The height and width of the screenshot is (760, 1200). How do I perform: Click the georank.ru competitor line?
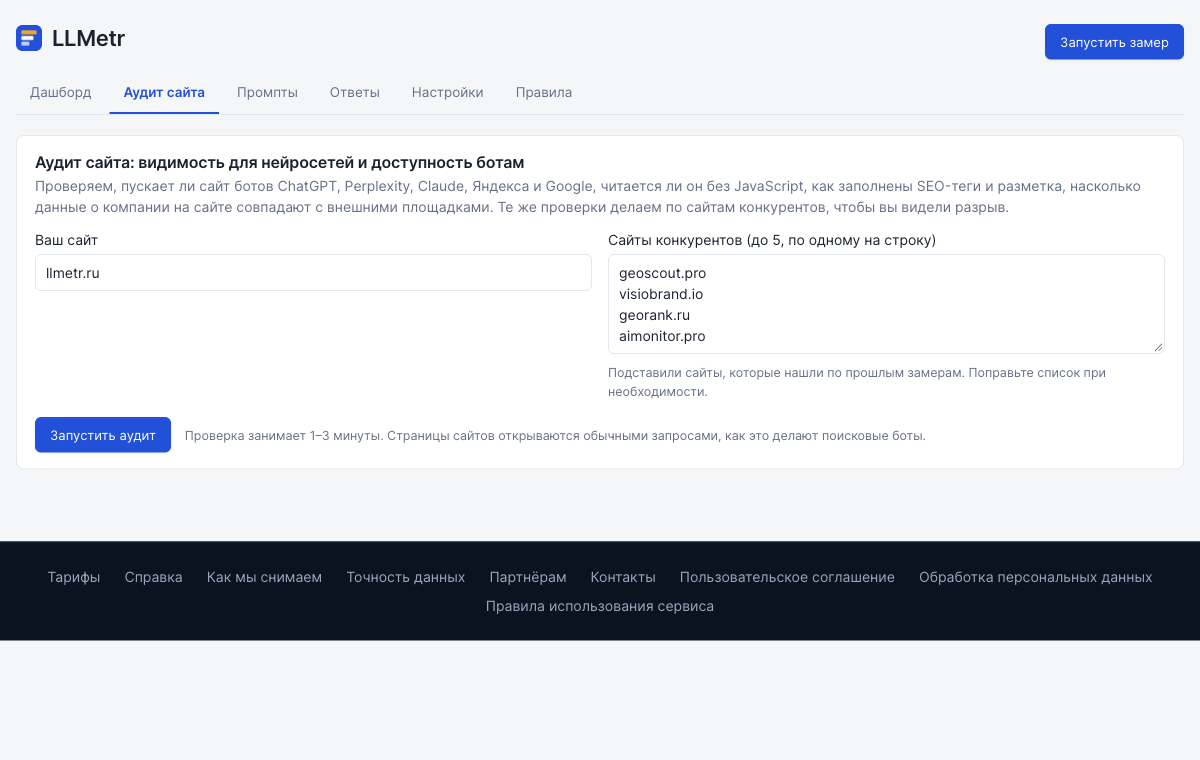tap(655, 315)
